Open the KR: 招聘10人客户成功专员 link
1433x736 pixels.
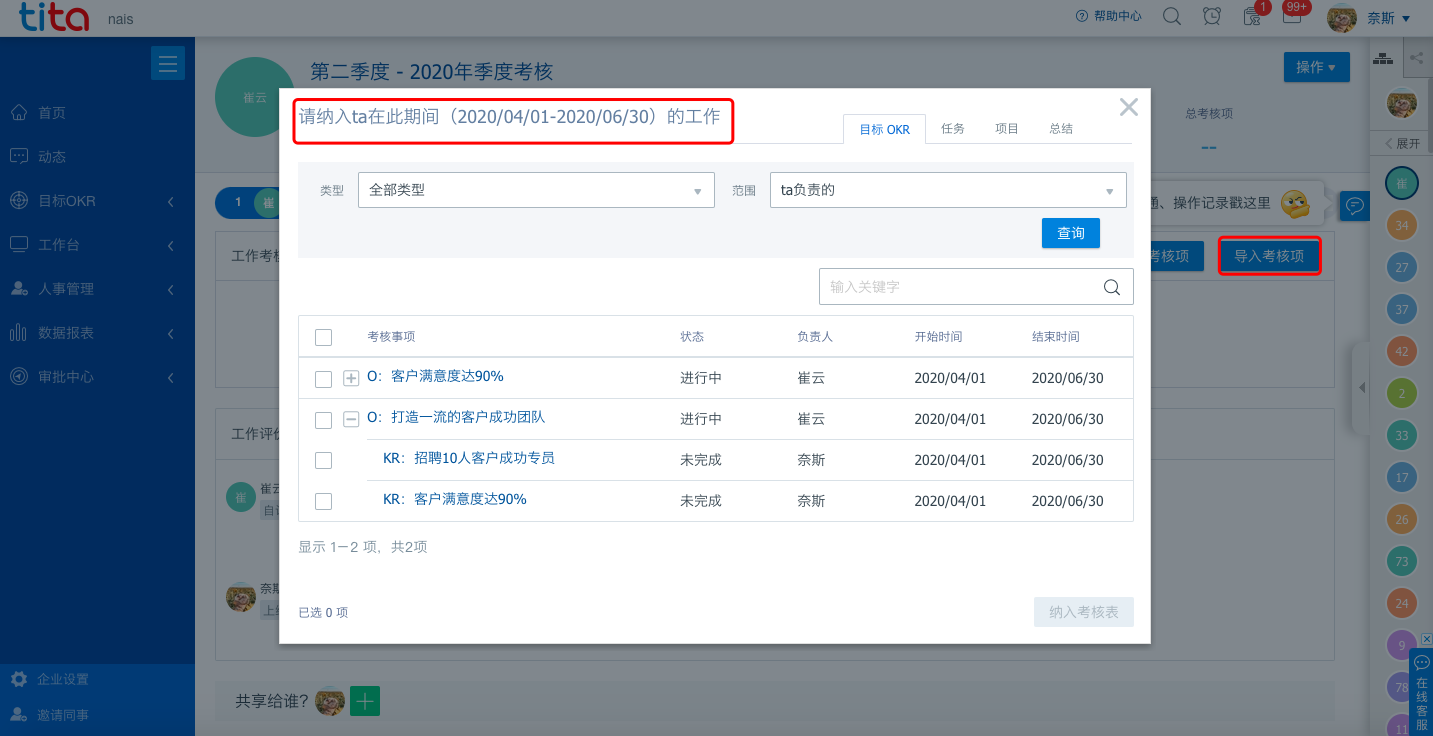(x=469, y=458)
